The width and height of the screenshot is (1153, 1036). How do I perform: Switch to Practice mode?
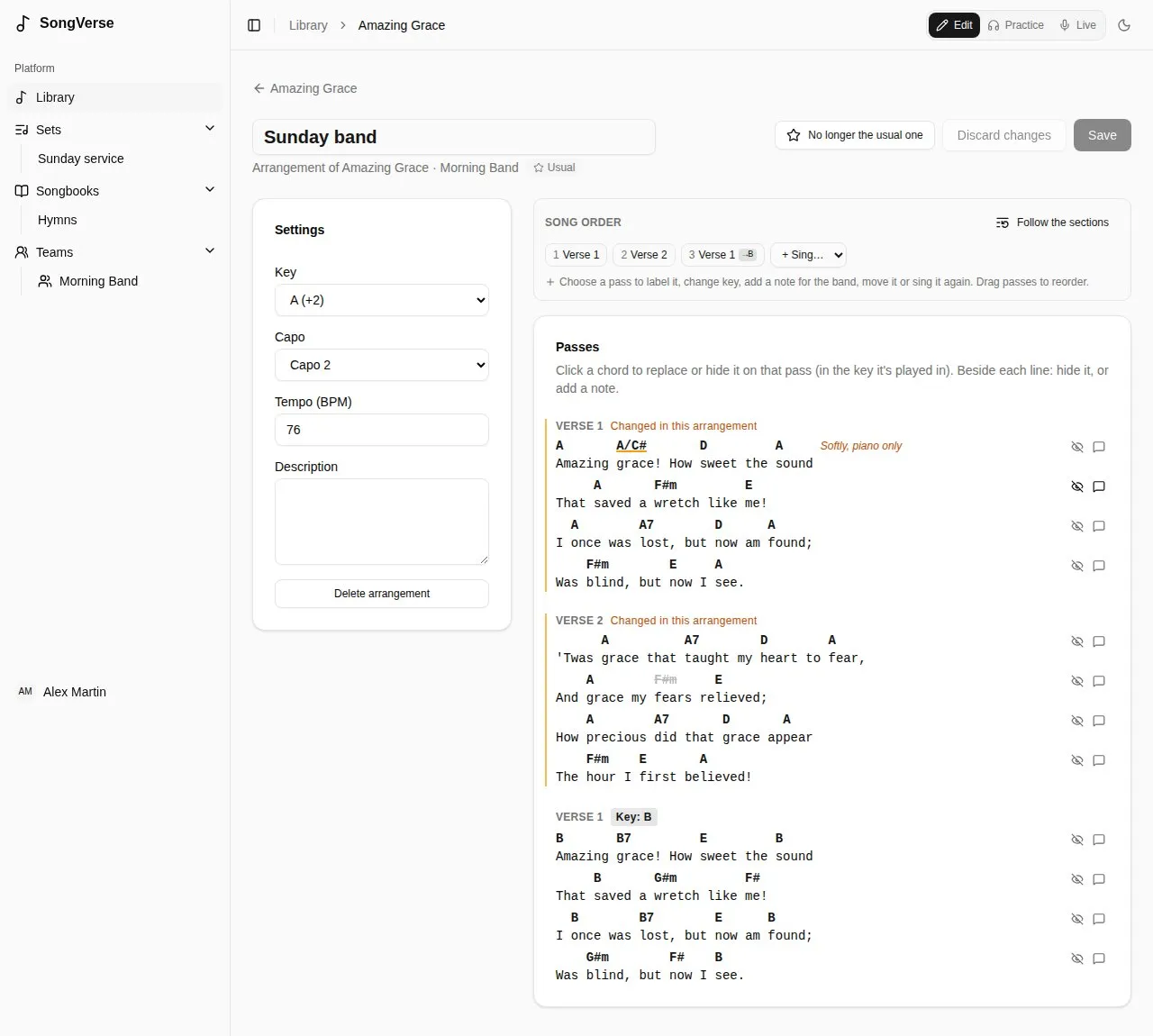click(x=1016, y=25)
